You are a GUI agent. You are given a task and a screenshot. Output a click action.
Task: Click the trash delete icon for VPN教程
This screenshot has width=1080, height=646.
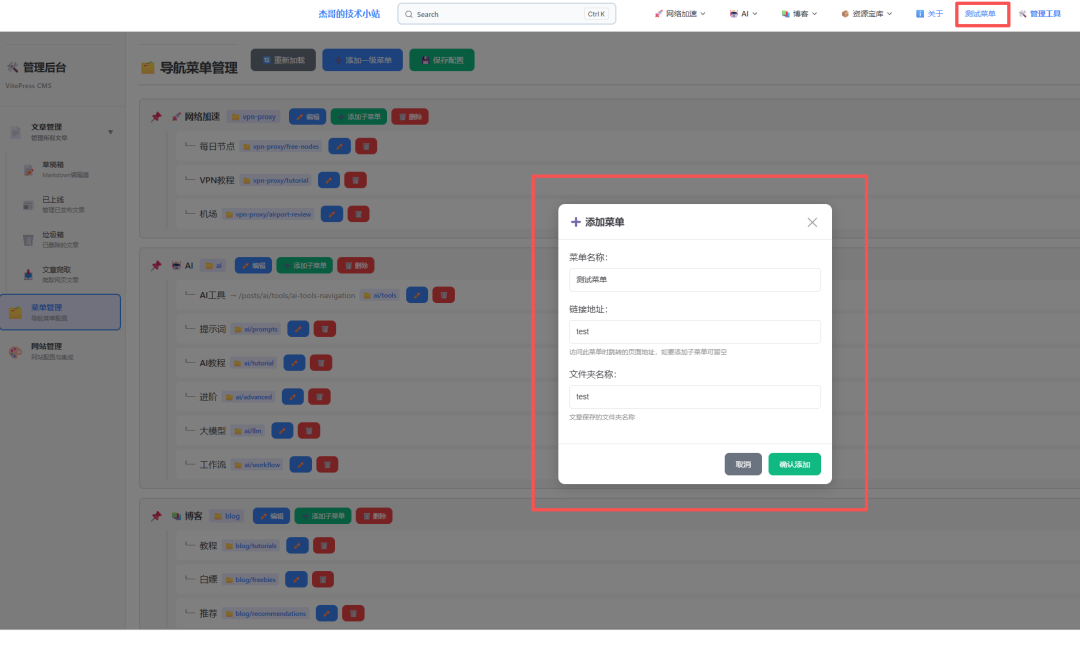[x=355, y=180]
